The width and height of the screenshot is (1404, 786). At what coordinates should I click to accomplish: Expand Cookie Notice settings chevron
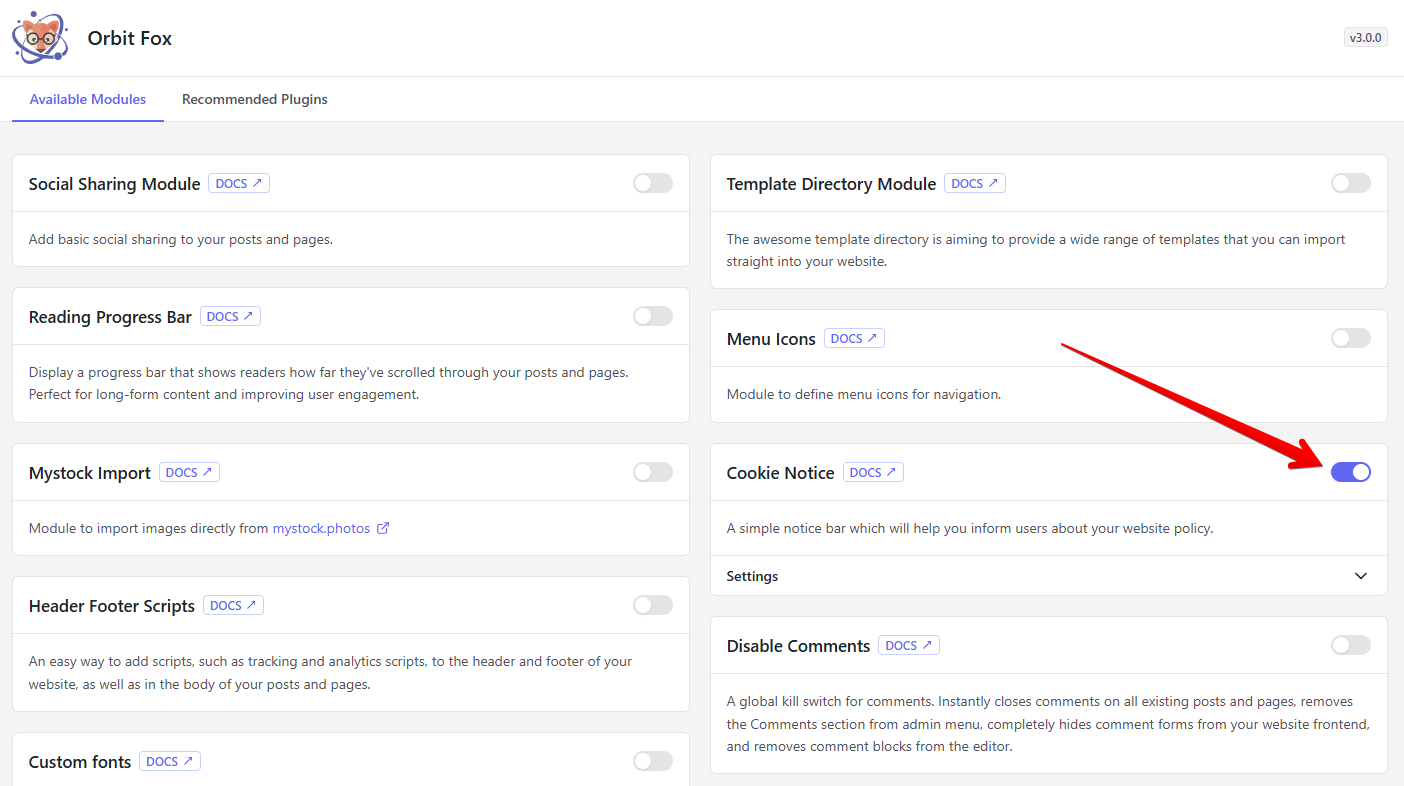tap(1360, 576)
